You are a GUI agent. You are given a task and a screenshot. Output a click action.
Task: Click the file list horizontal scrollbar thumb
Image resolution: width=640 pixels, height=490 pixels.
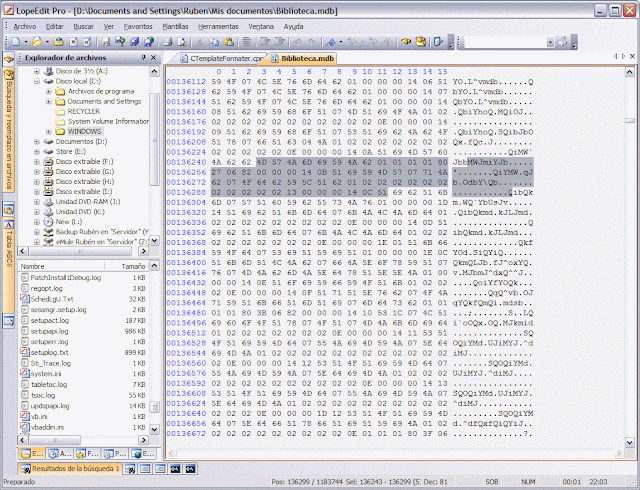(55, 440)
